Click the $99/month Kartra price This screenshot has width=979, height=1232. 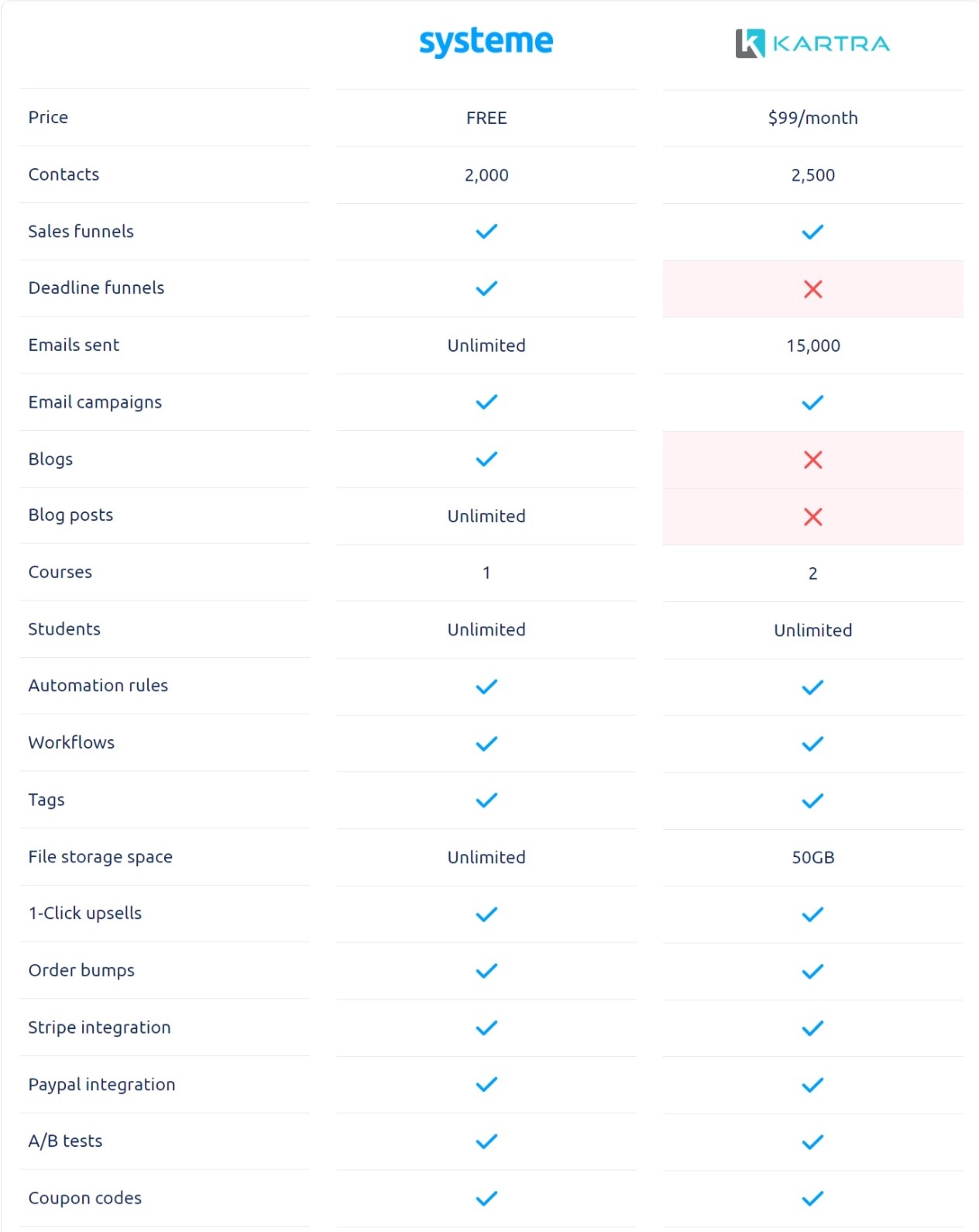pyautogui.click(x=812, y=118)
